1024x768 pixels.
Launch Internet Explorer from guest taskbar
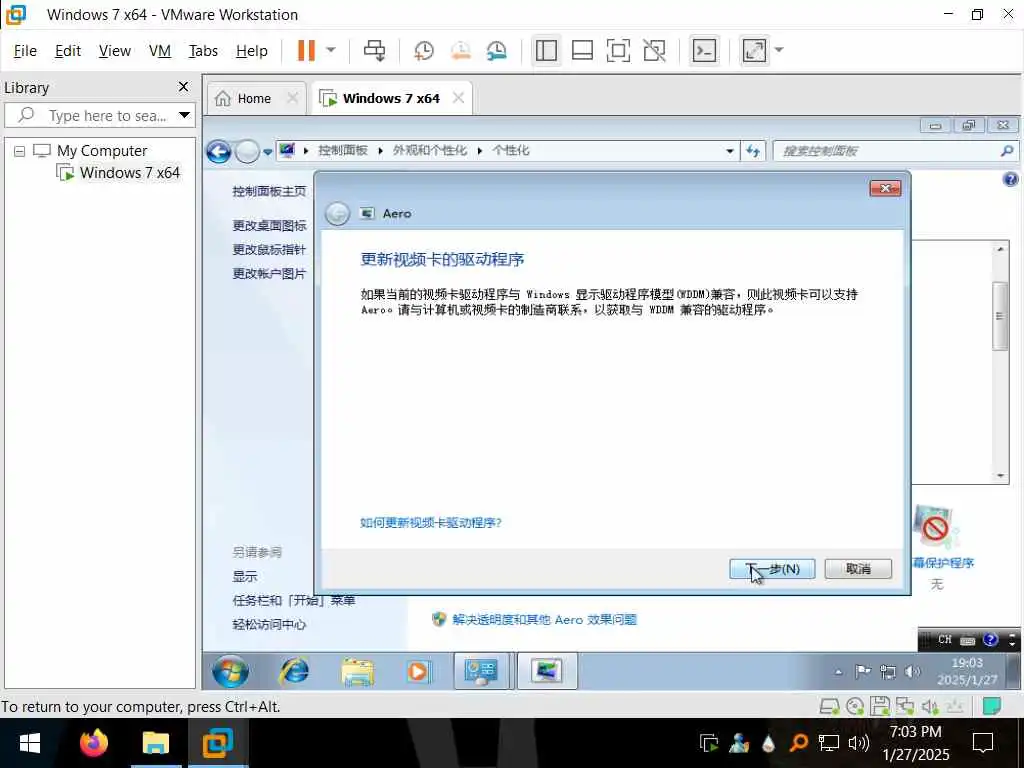tap(295, 671)
